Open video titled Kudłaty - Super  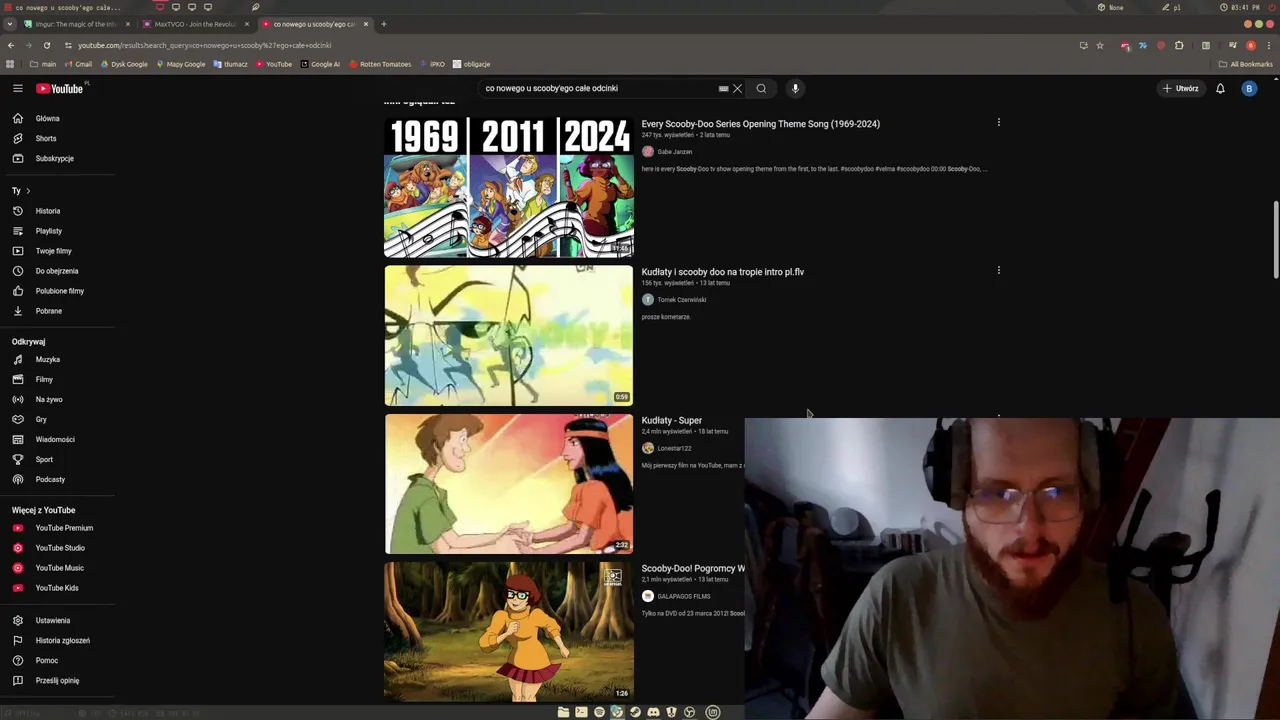pyautogui.click(x=672, y=420)
